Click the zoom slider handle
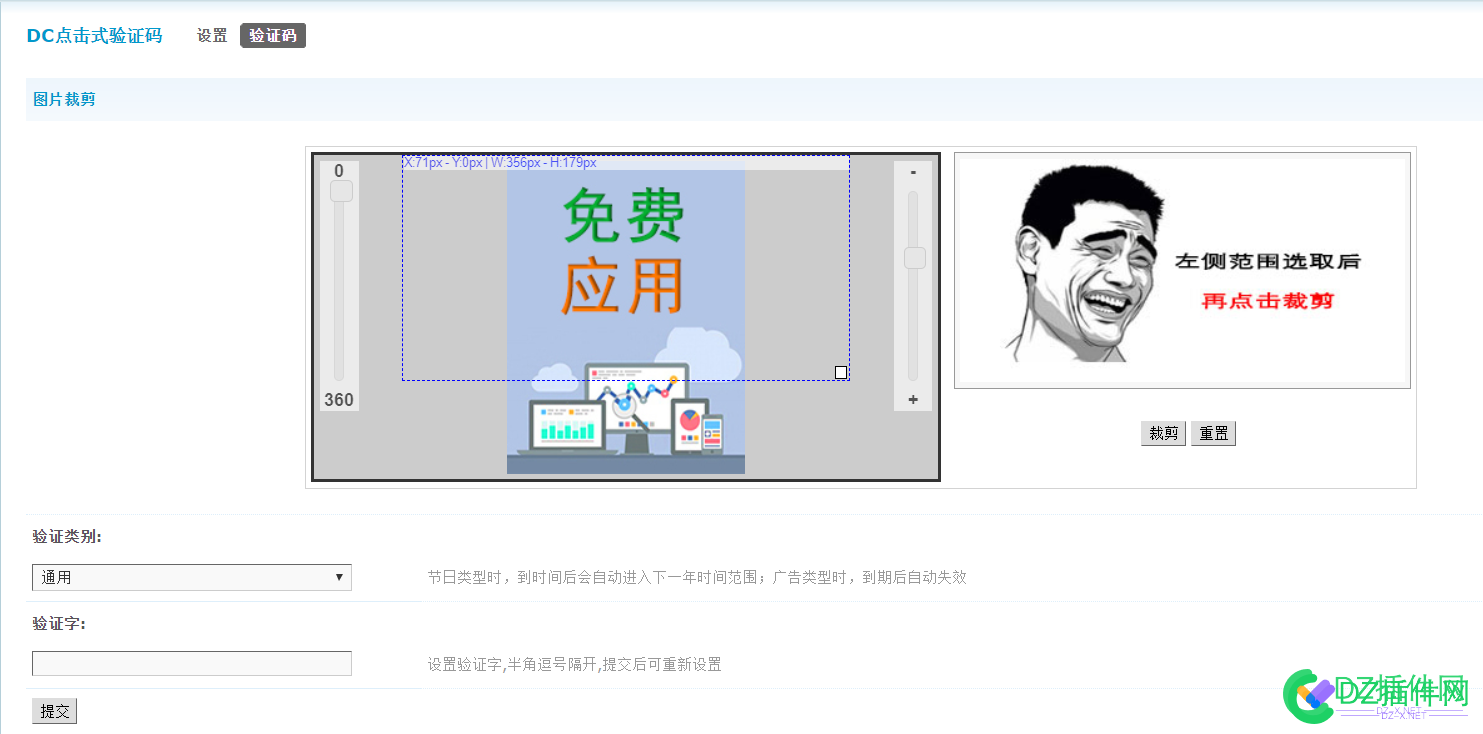This screenshot has width=1483, height=734. [914, 258]
